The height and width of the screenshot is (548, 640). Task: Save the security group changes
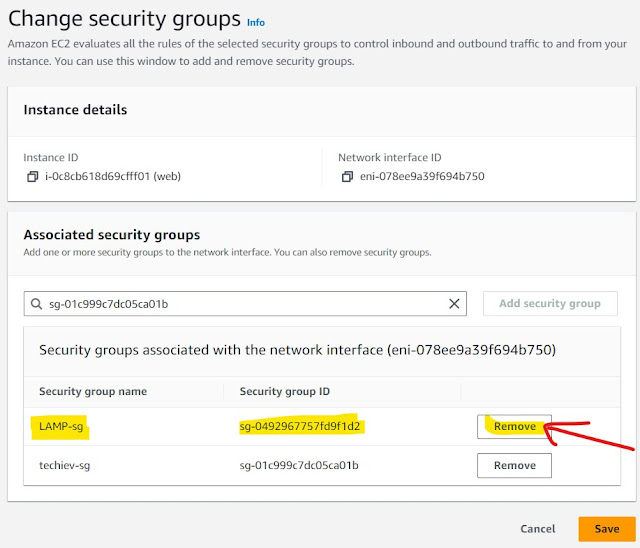coord(606,529)
